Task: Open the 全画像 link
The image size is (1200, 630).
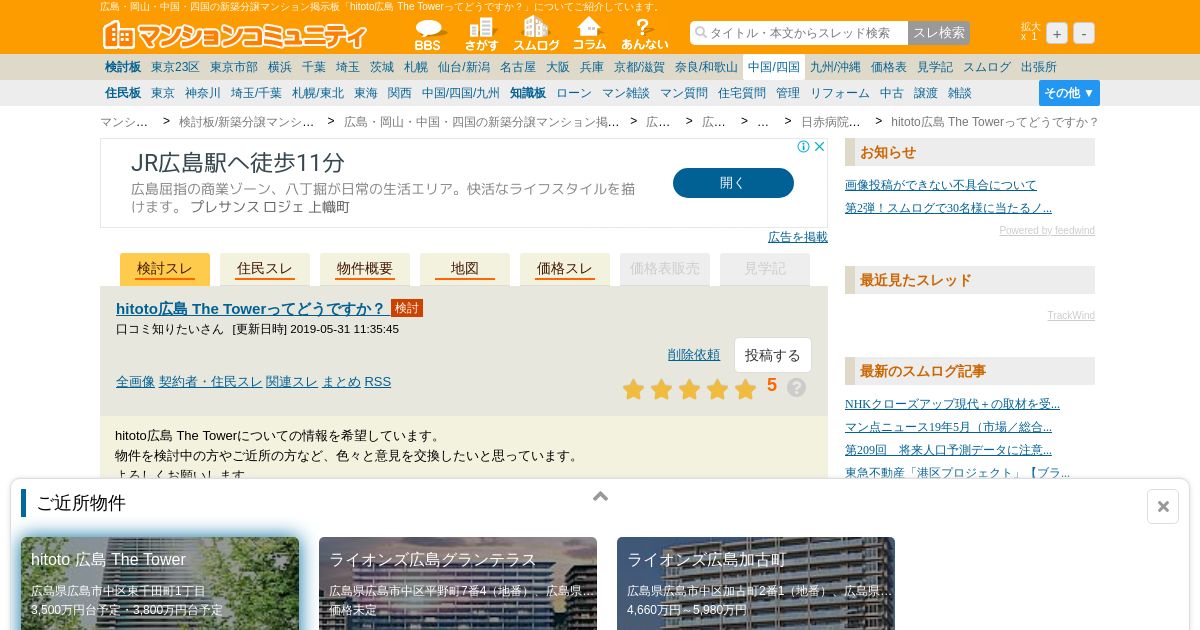Action: (135, 381)
